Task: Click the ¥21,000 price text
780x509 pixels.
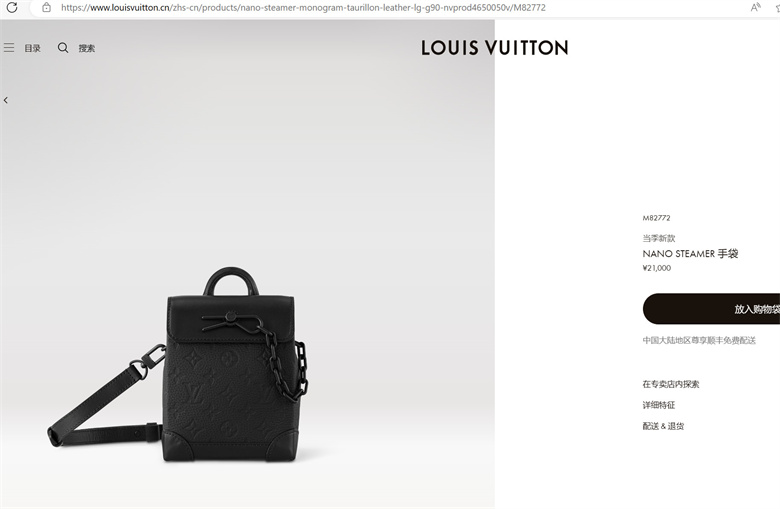Action: tap(657, 268)
